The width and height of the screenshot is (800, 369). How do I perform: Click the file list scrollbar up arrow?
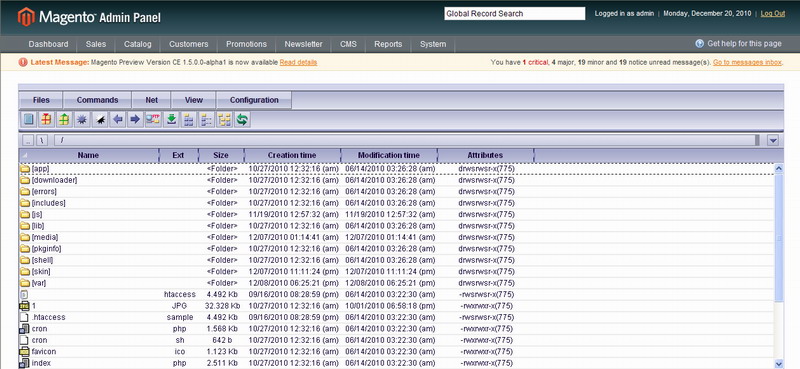[x=779, y=168]
